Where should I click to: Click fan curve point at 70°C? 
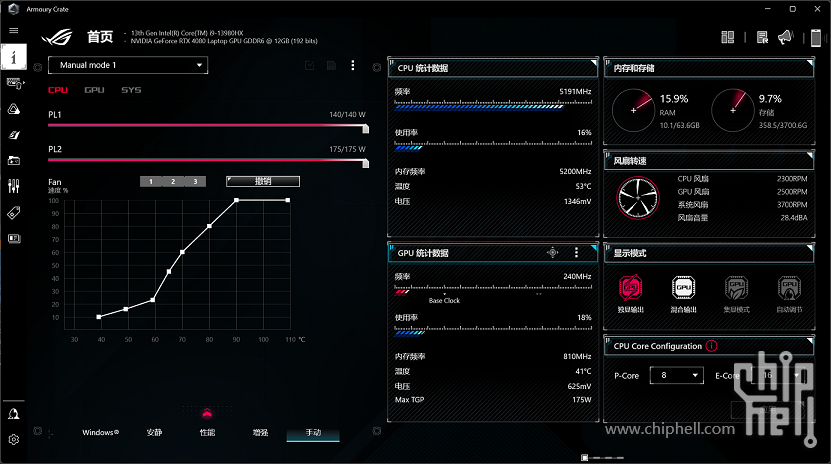pyautogui.click(x=182, y=252)
